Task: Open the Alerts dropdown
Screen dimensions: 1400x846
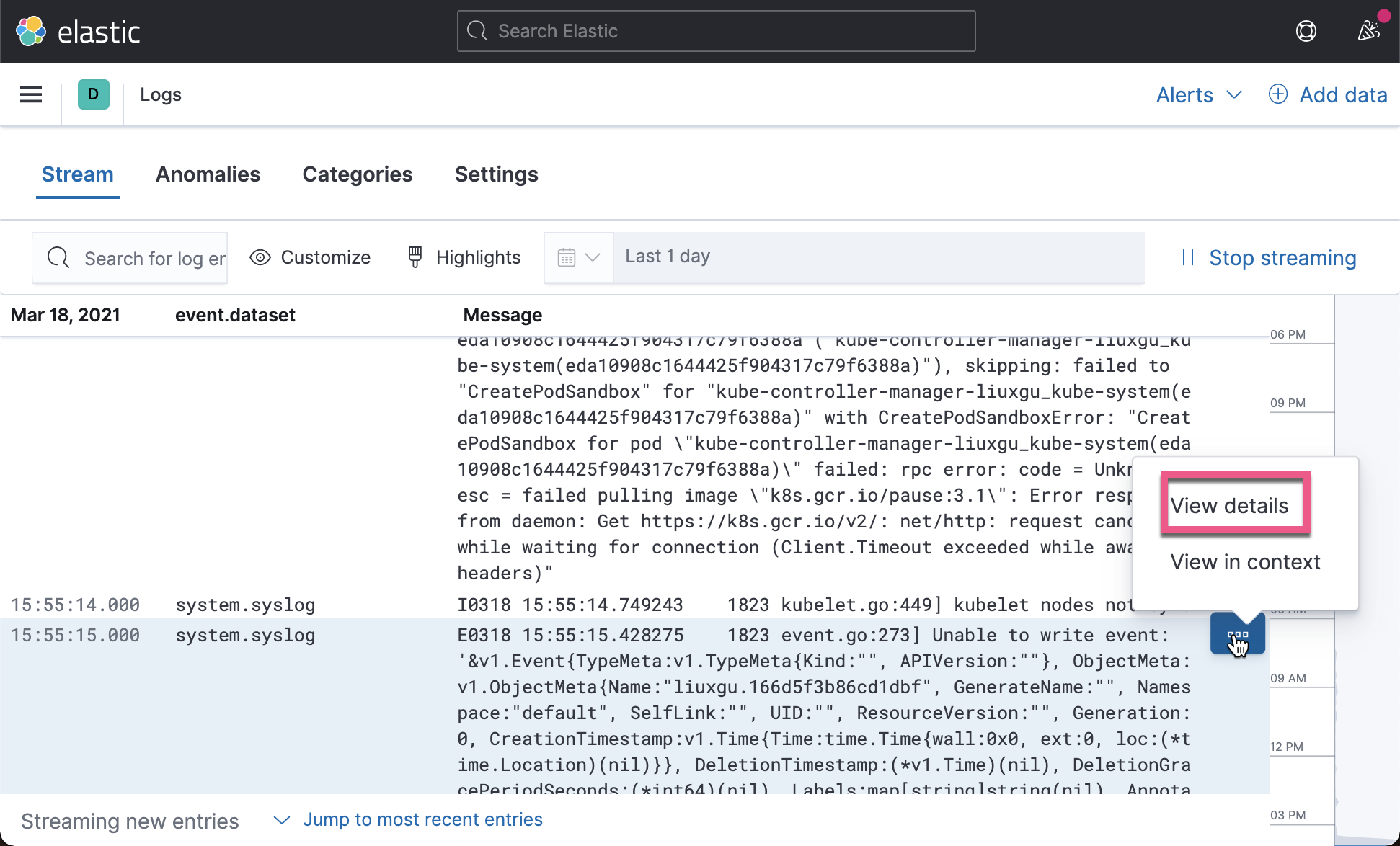Action: 1198,94
